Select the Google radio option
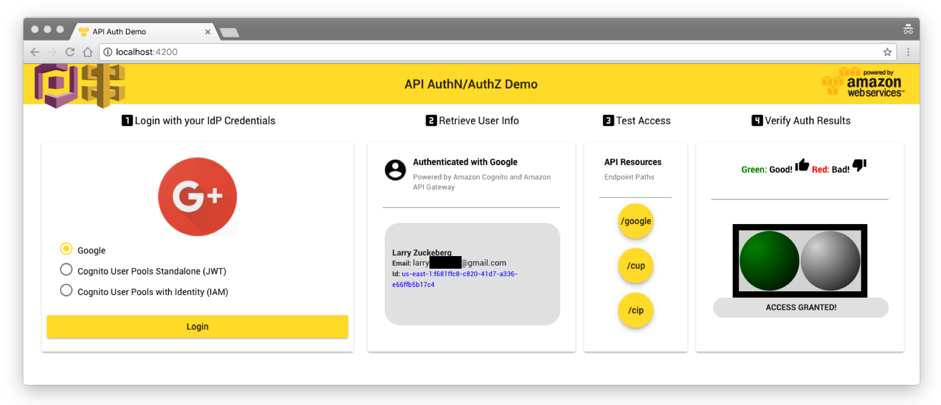The height and width of the screenshot is (405, 941). click(66, 249)
